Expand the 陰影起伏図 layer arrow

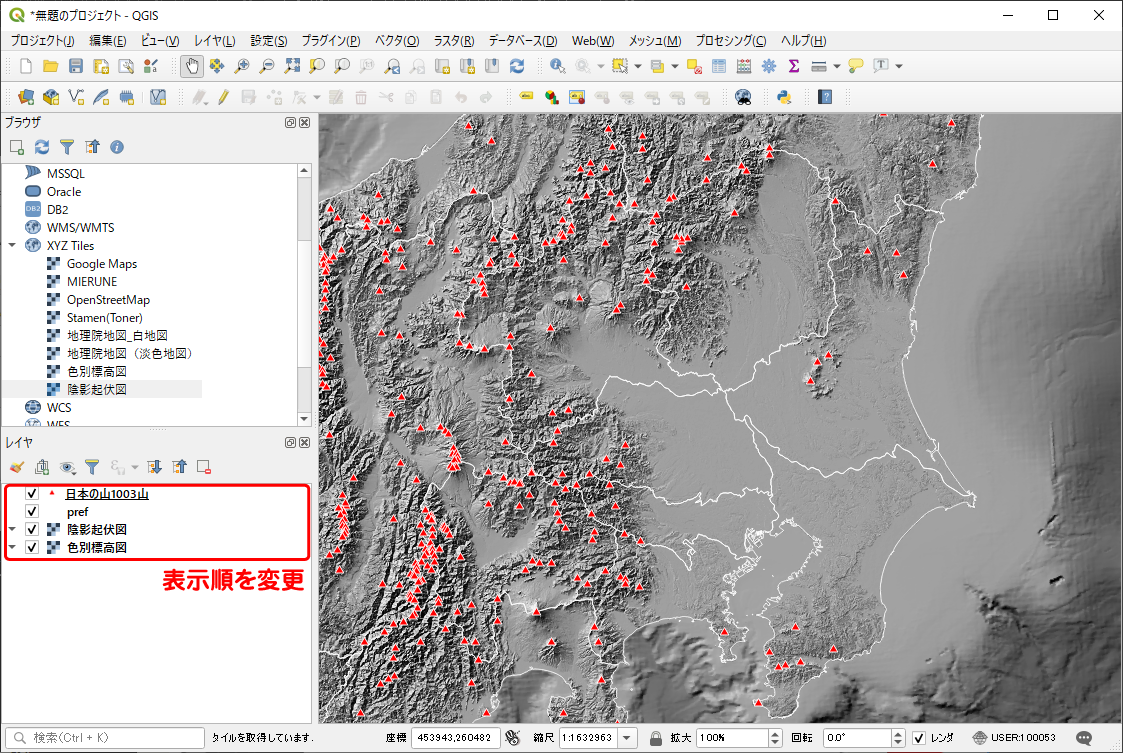click(12, 530)
